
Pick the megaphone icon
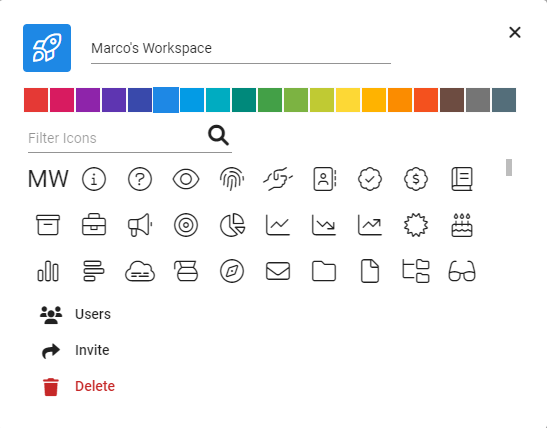click(x=140, y=225)
